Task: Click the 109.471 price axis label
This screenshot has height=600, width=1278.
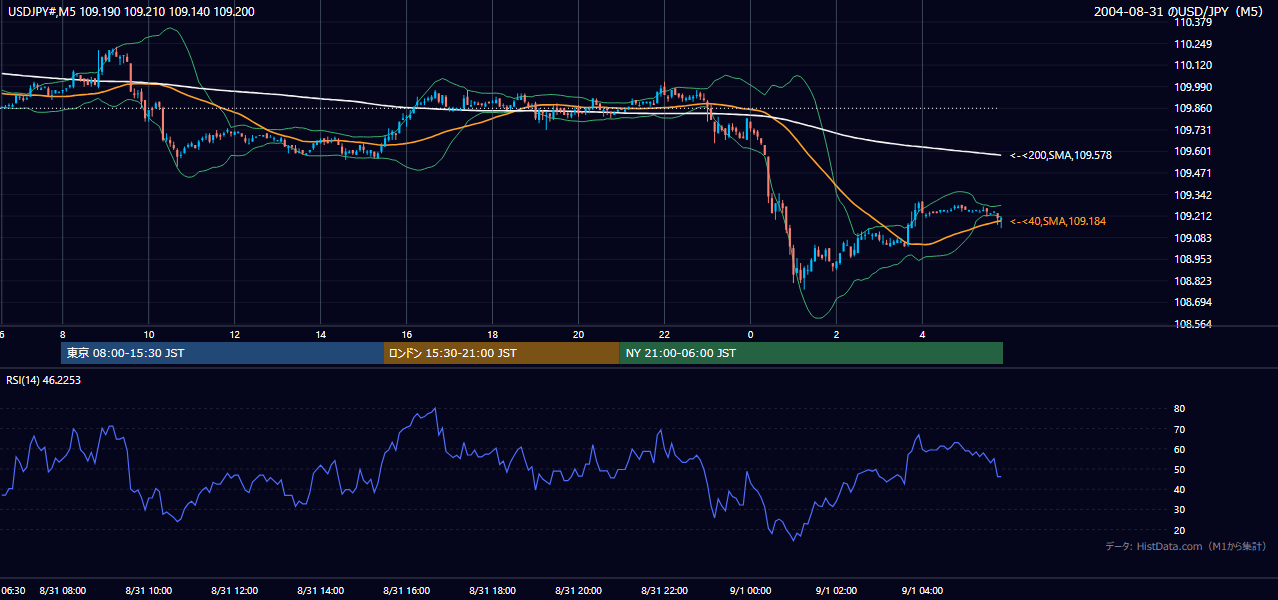Action: tap(1192, 173)
